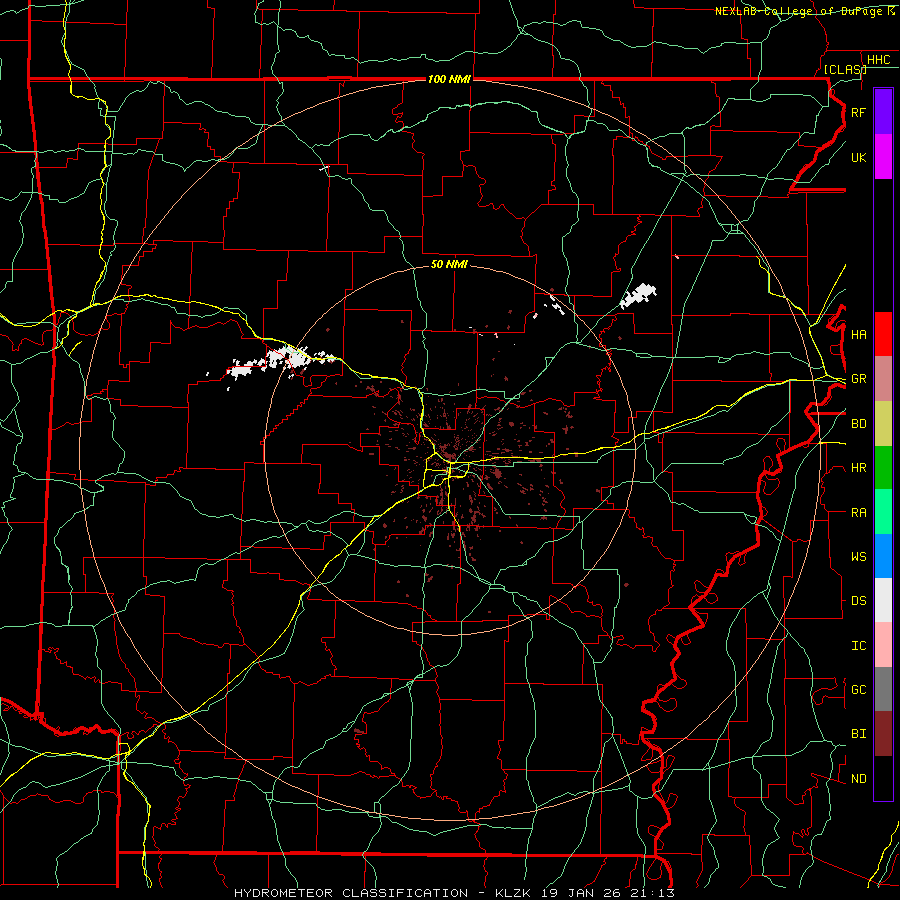Image resolution: width=900 pixels, height=900 pixels.
Task: Click the IC pink legend swatch
Action: pos(883,645)
